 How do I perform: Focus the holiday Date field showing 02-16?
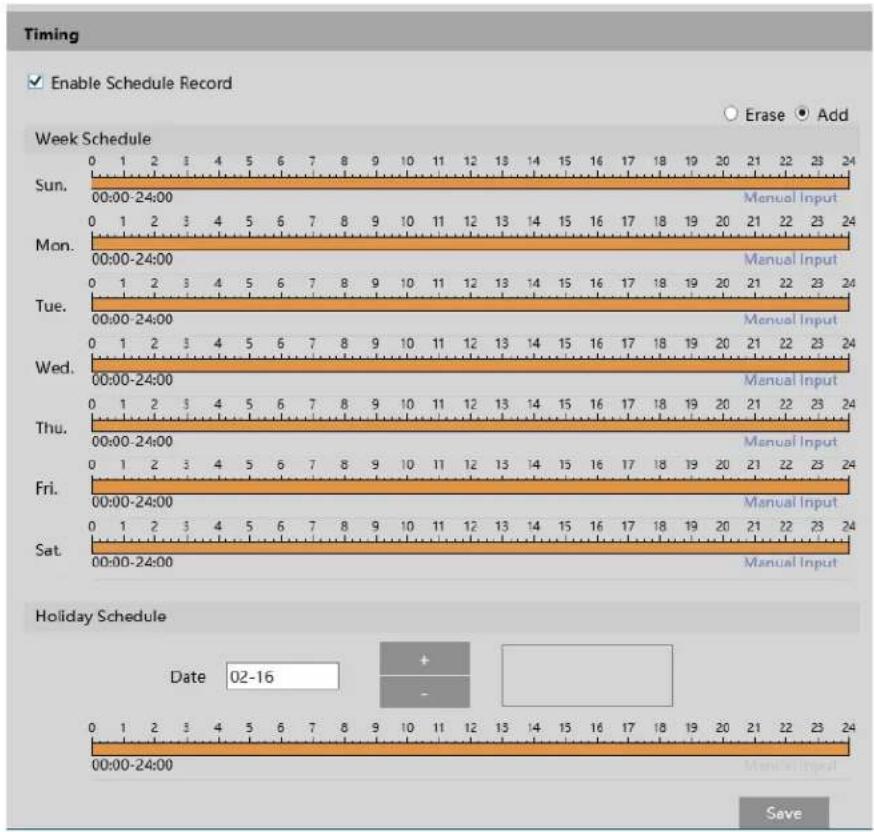pyautogui.click(x=283, y=676)
